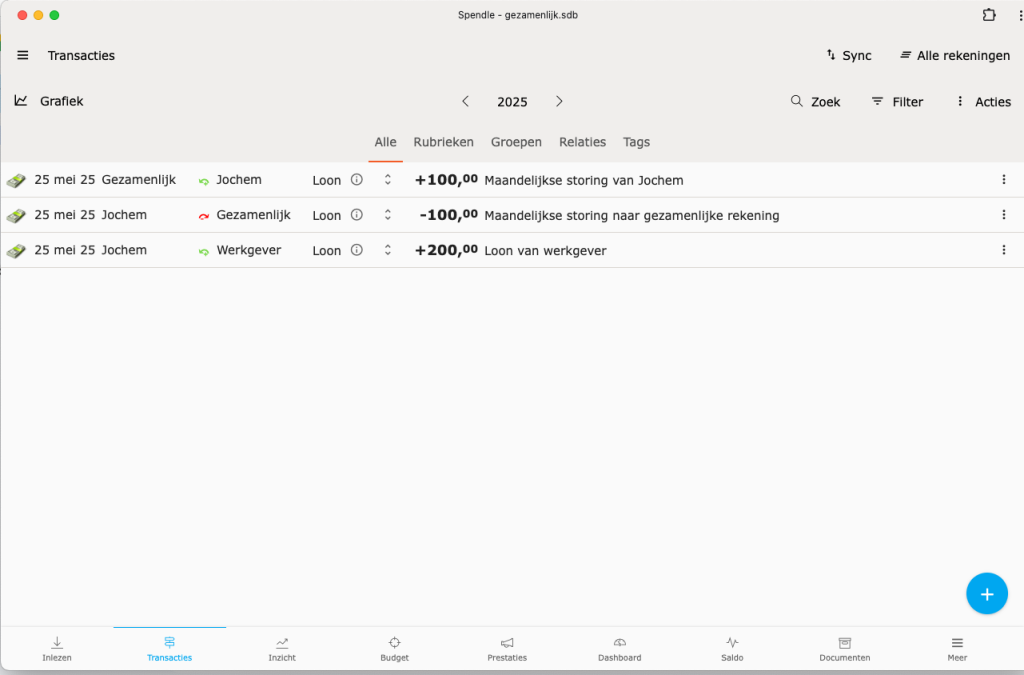
Task: Click info icon on Loon van werkgever row
Action: (356, 250)
